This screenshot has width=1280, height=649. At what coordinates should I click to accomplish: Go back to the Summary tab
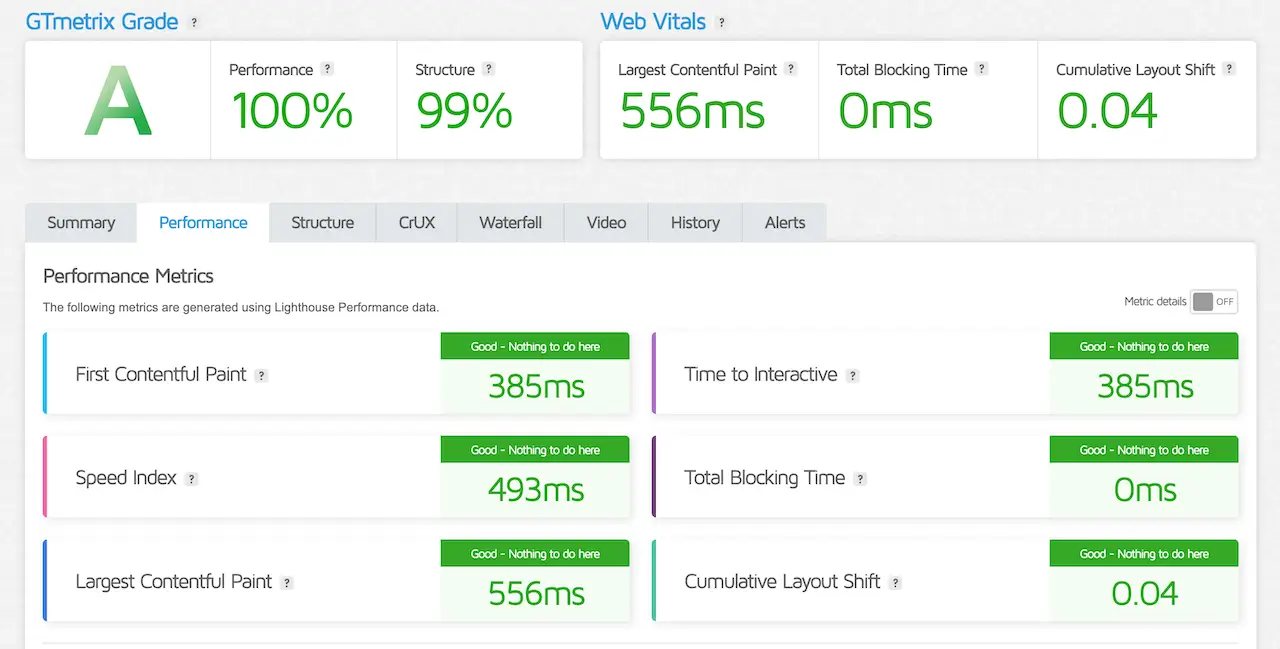(x=80, y=222)
